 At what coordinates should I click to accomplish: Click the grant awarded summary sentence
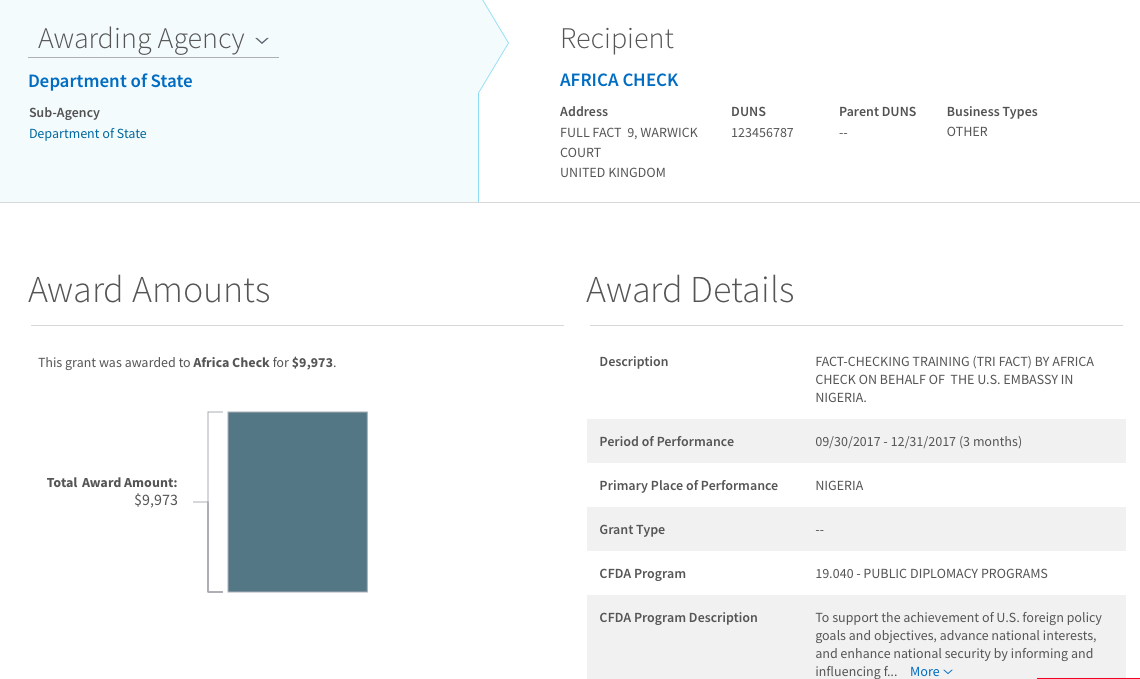(x=187, y=362)
